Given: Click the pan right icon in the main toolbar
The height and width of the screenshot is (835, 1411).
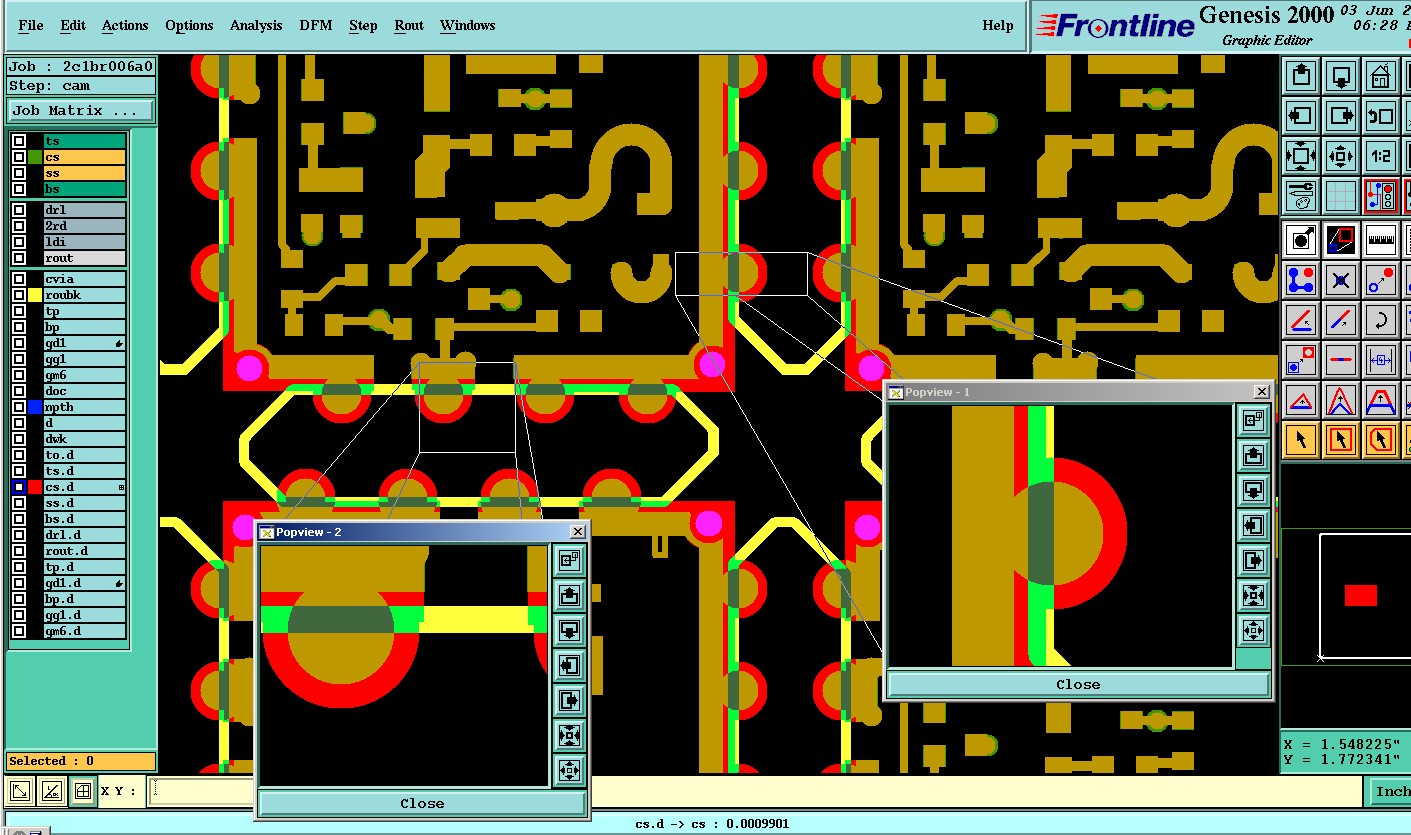Looking at the screenshot, I should (x=1340, y=116).
